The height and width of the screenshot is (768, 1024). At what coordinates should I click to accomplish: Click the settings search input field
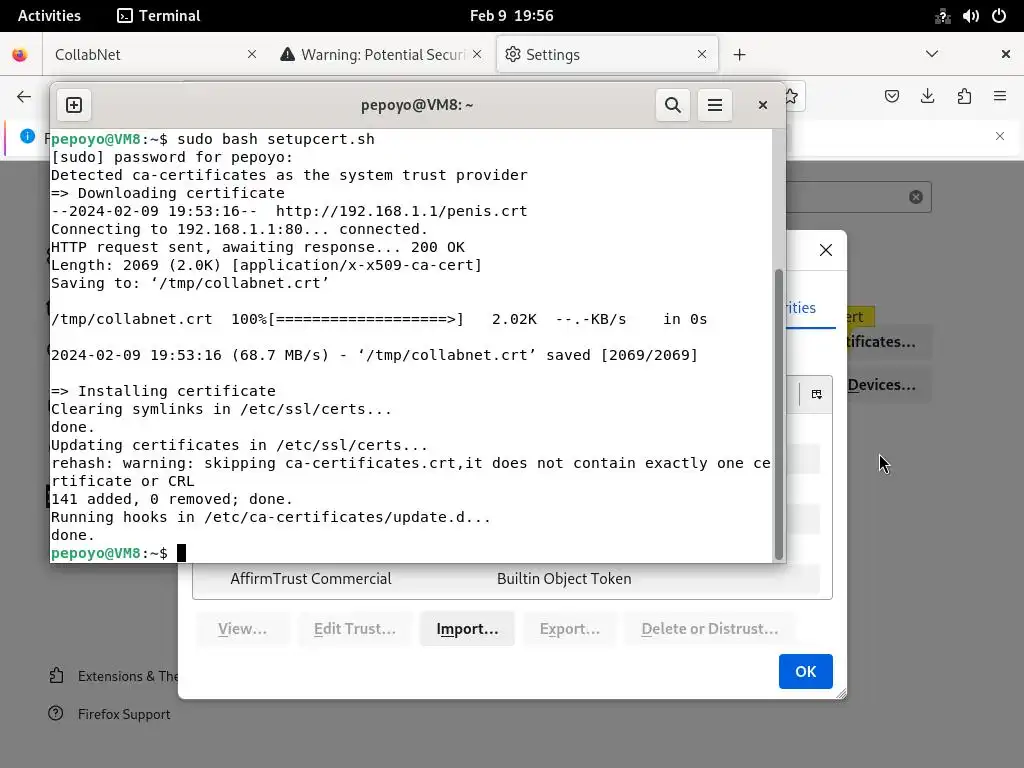click(x=859, y=197)
